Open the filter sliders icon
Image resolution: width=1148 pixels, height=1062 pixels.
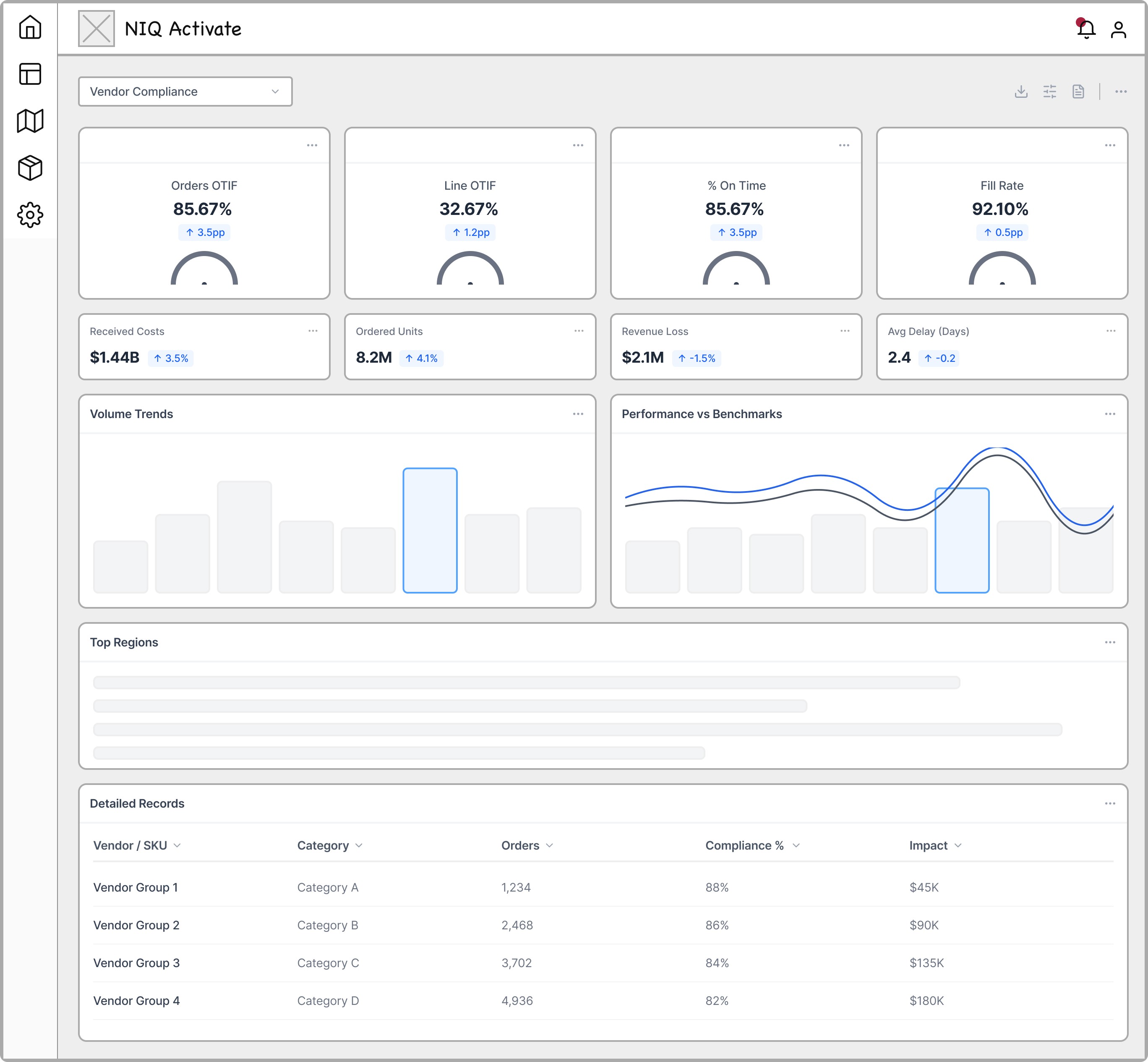pyautogui.click(x=1049, y=92)
